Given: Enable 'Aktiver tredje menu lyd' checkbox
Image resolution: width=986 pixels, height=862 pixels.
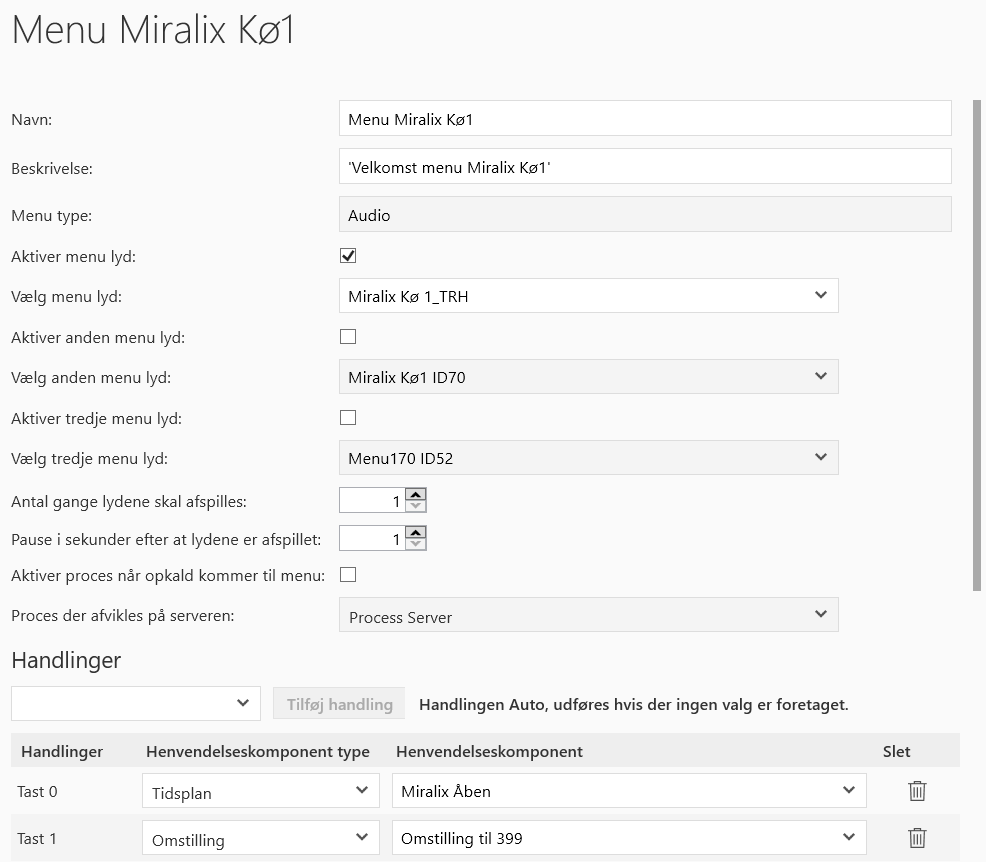Looking at the screenshot, I should (348, 418).
